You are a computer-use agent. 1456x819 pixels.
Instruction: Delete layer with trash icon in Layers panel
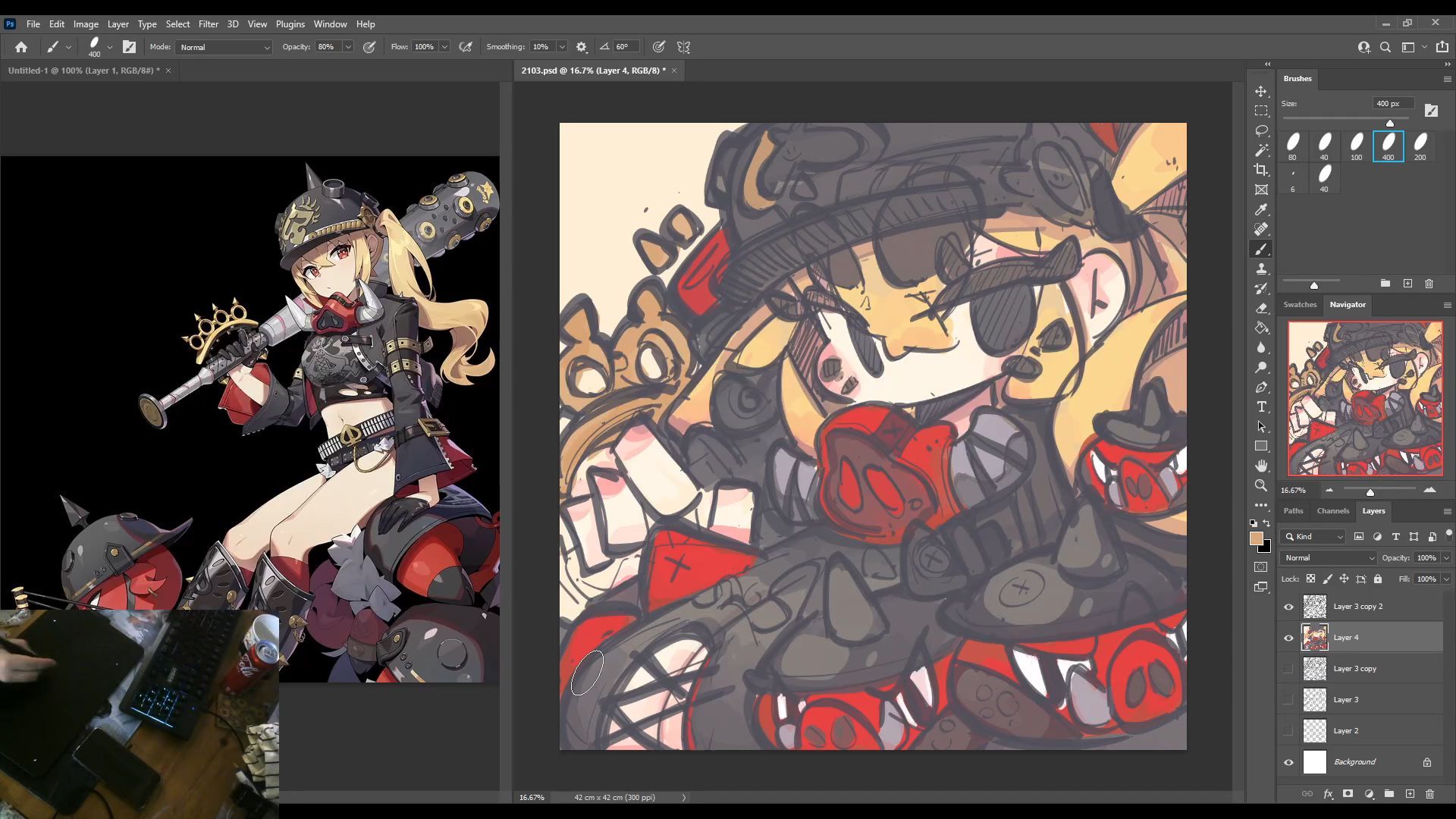(1429, 794)
